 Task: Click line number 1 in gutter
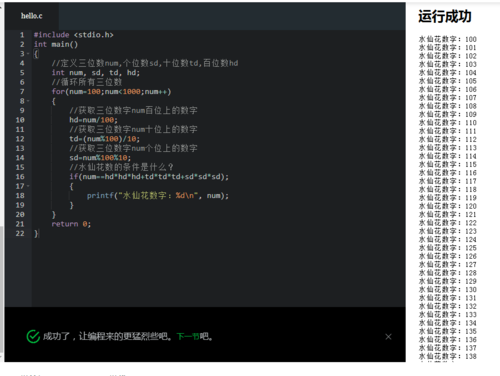click(22, 35)
